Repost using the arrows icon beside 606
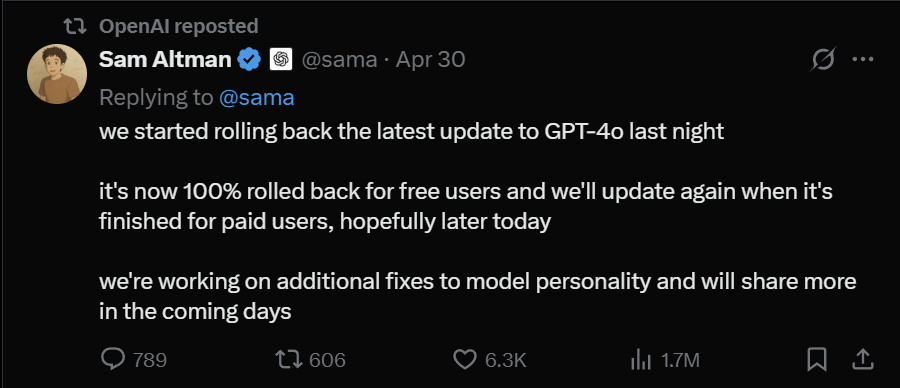The width and height of the screenshot is (900, 388). [288, 360]
